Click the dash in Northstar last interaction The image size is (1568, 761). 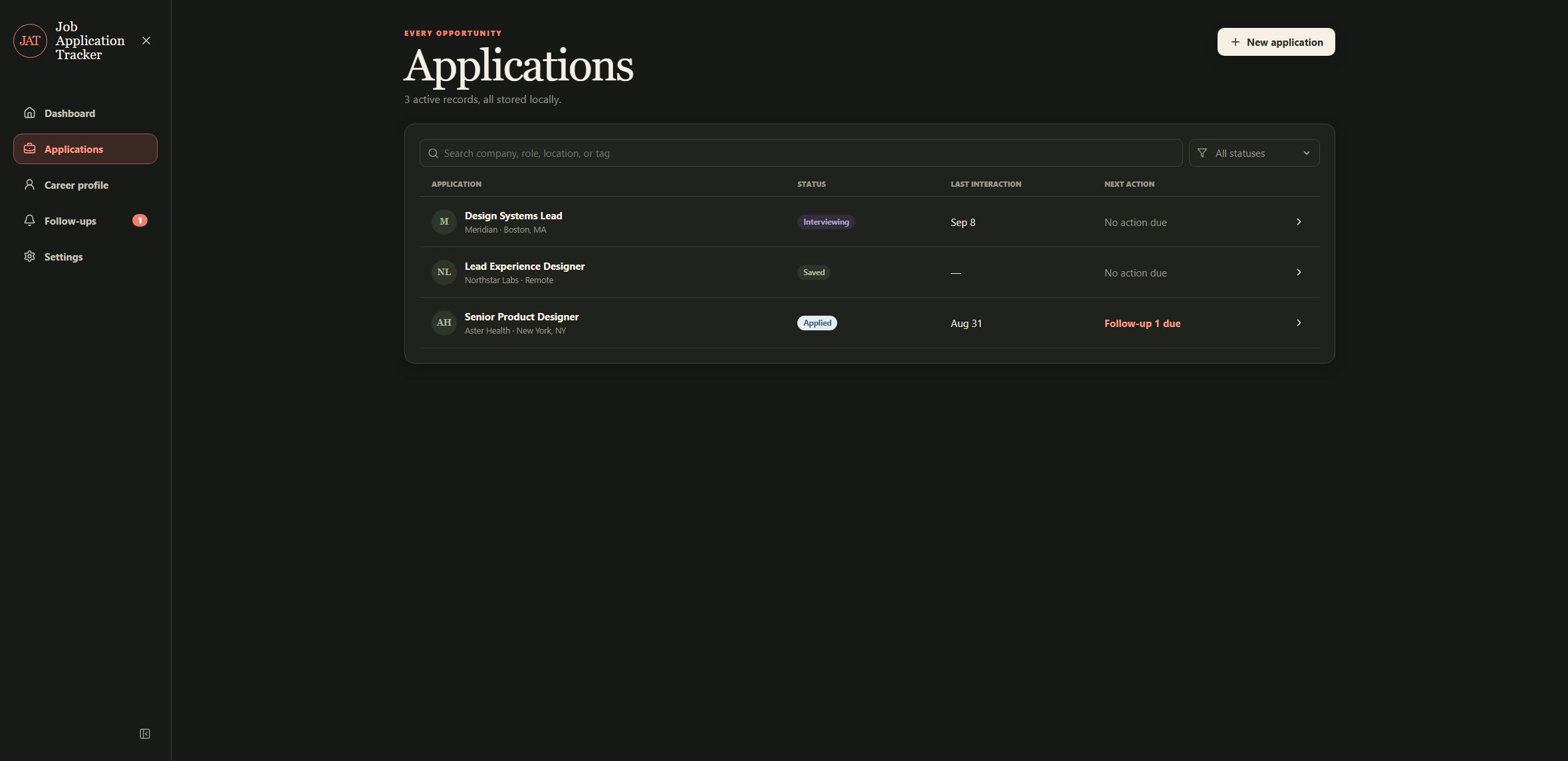[x=956, y=272]
